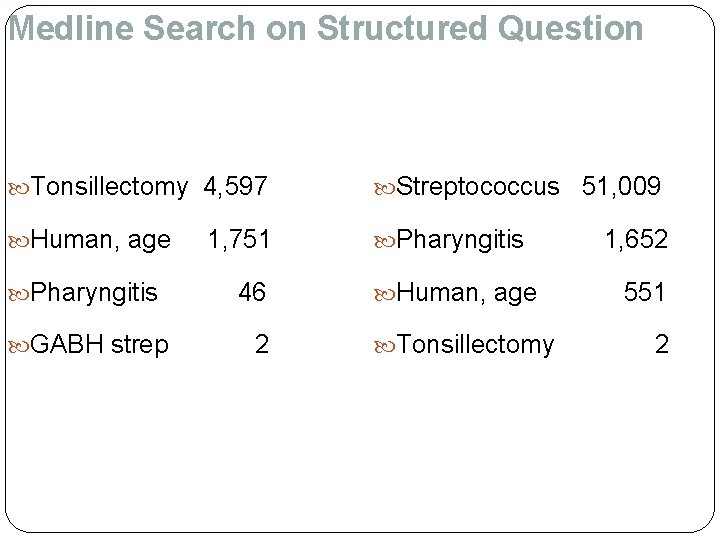Image resolution: width=720 pixels, height=540 pixels.
Task: Click the bullet icon beside Tonsillectomy 4,597
Action: [20, 186]
